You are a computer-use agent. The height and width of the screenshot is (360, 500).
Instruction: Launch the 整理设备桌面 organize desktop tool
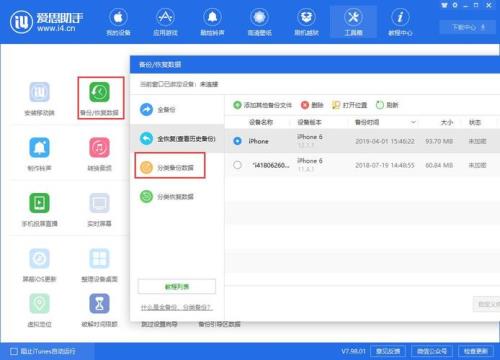pos(99,265)
